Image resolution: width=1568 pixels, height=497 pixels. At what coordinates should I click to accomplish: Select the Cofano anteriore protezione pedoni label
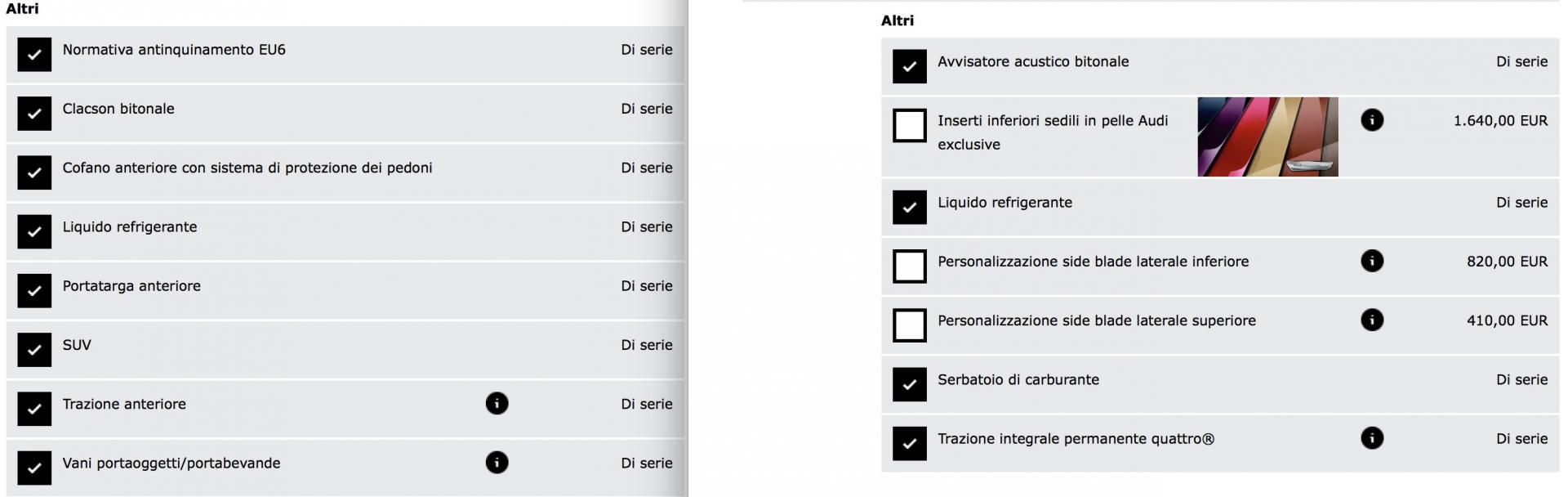247,168
